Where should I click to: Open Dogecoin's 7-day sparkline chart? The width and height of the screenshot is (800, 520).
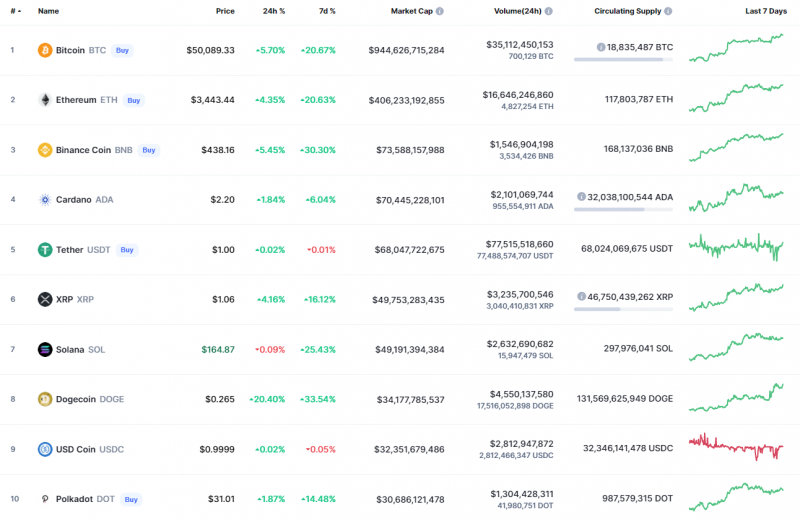pos(736,398)
